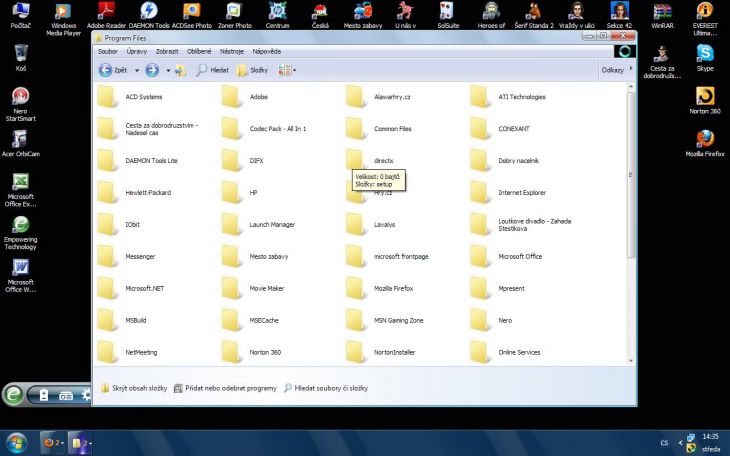
Task: Click the Nero StartSmart desktop icon
Action: (20, 104)
